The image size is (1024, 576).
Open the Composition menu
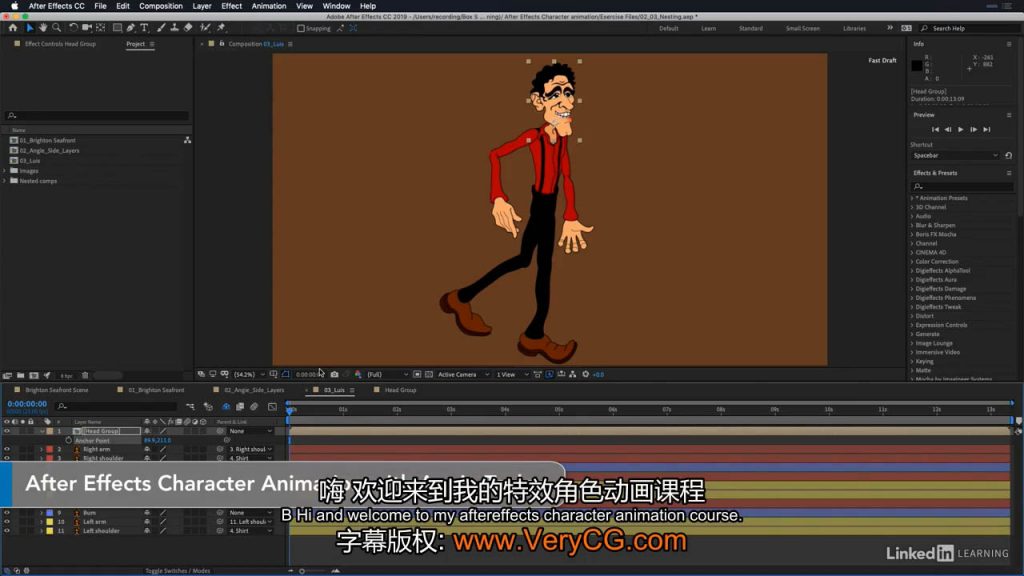161,6
